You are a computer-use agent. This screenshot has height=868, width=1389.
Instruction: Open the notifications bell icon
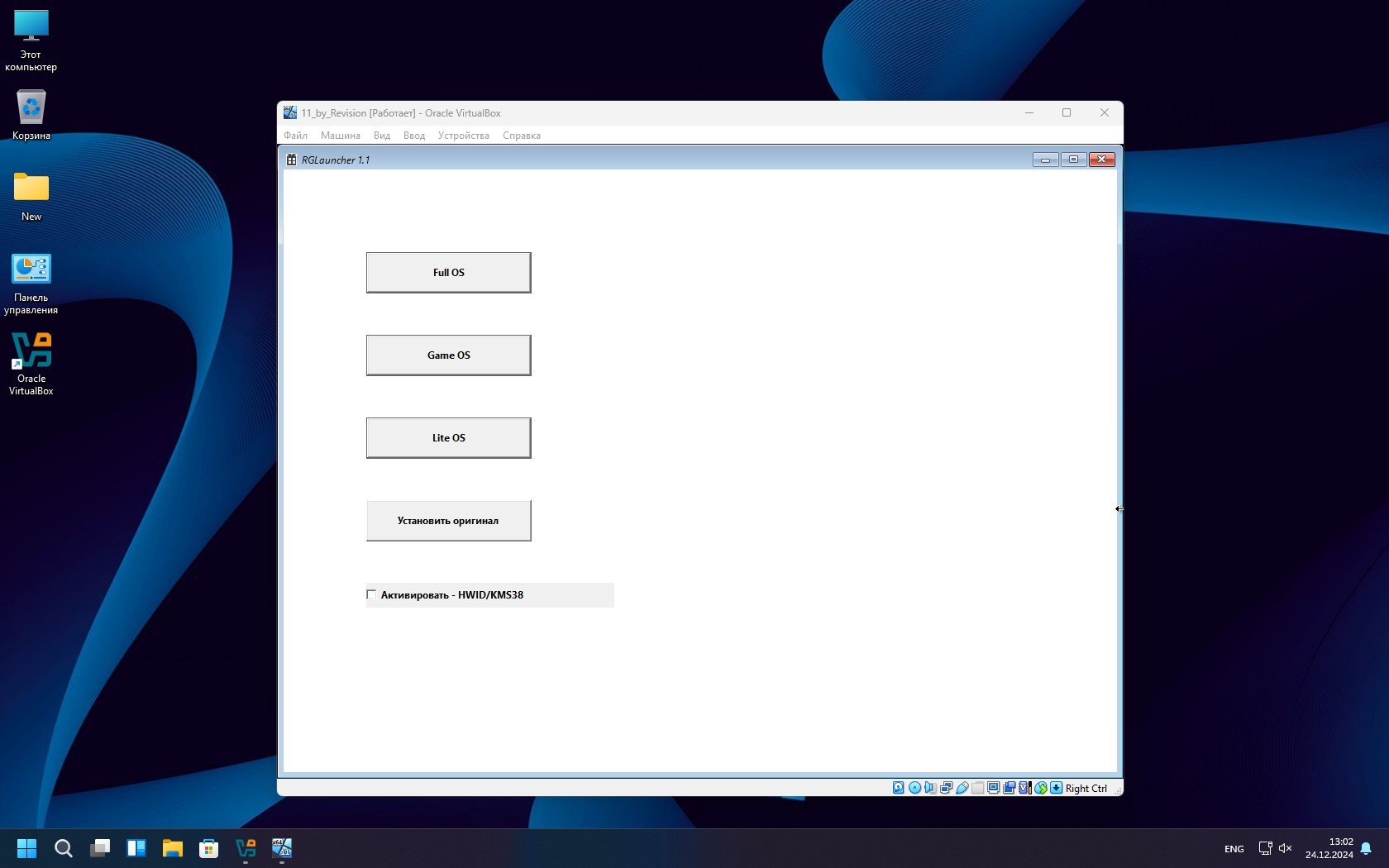click(x=1366, y=848)
